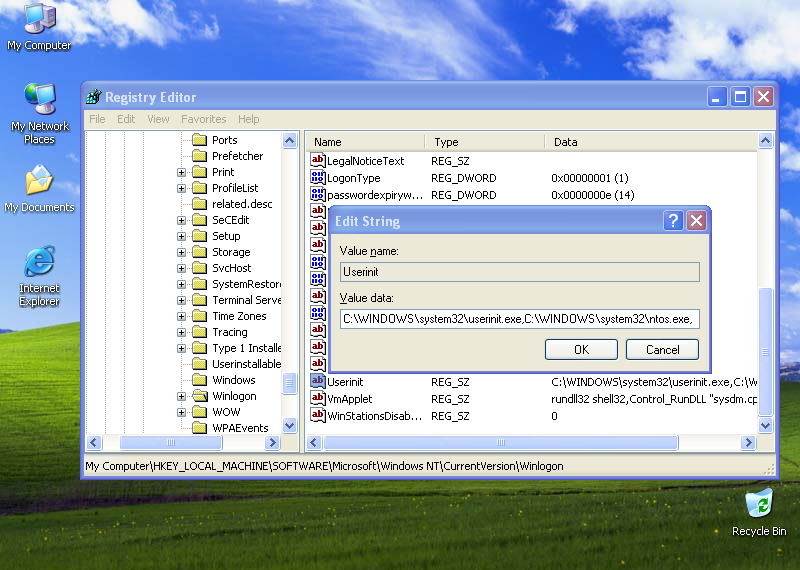The width and height of the screenshot is (800, 570).
Task: Launch Internet Explorer from the desktop
Action: (39, 276)
